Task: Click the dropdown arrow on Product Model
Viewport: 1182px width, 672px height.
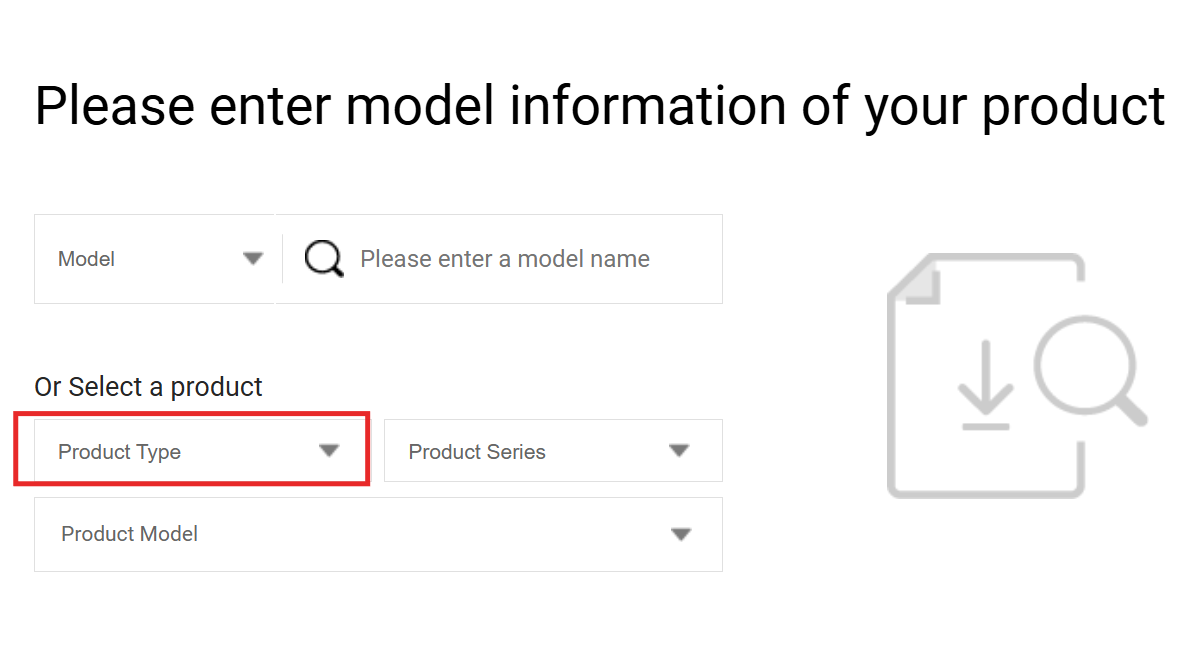Action: pos(681,534)
